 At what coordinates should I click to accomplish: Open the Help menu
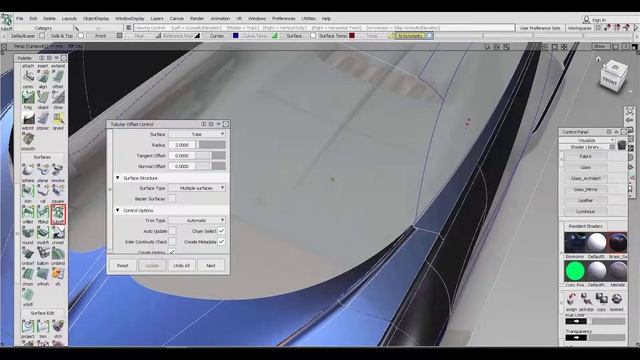coord(326,18)
